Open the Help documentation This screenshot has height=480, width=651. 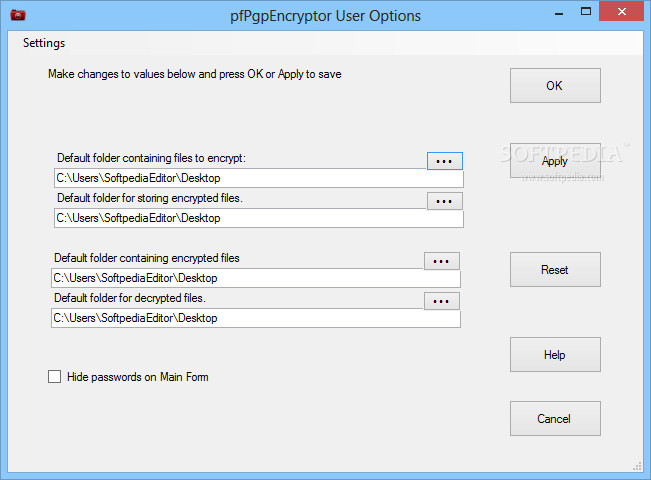555,355
